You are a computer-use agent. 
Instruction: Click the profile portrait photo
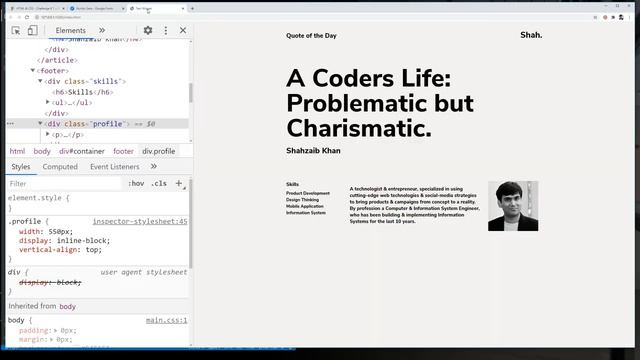click(x=513, y=206)
